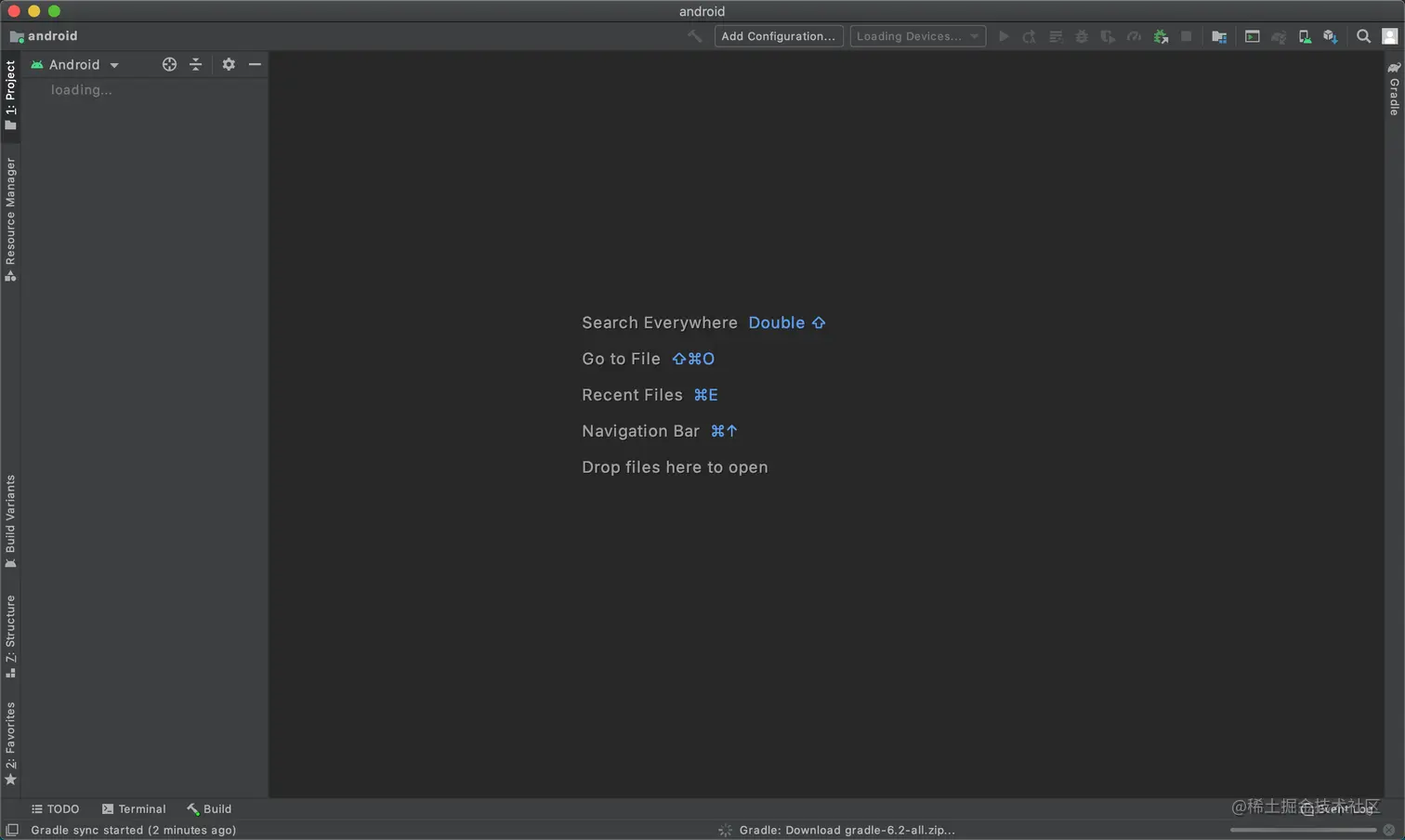1405x840 pixels.
Task: Click Attach Debugger to Android Process icon
Action: click(x=1161, y=36)
